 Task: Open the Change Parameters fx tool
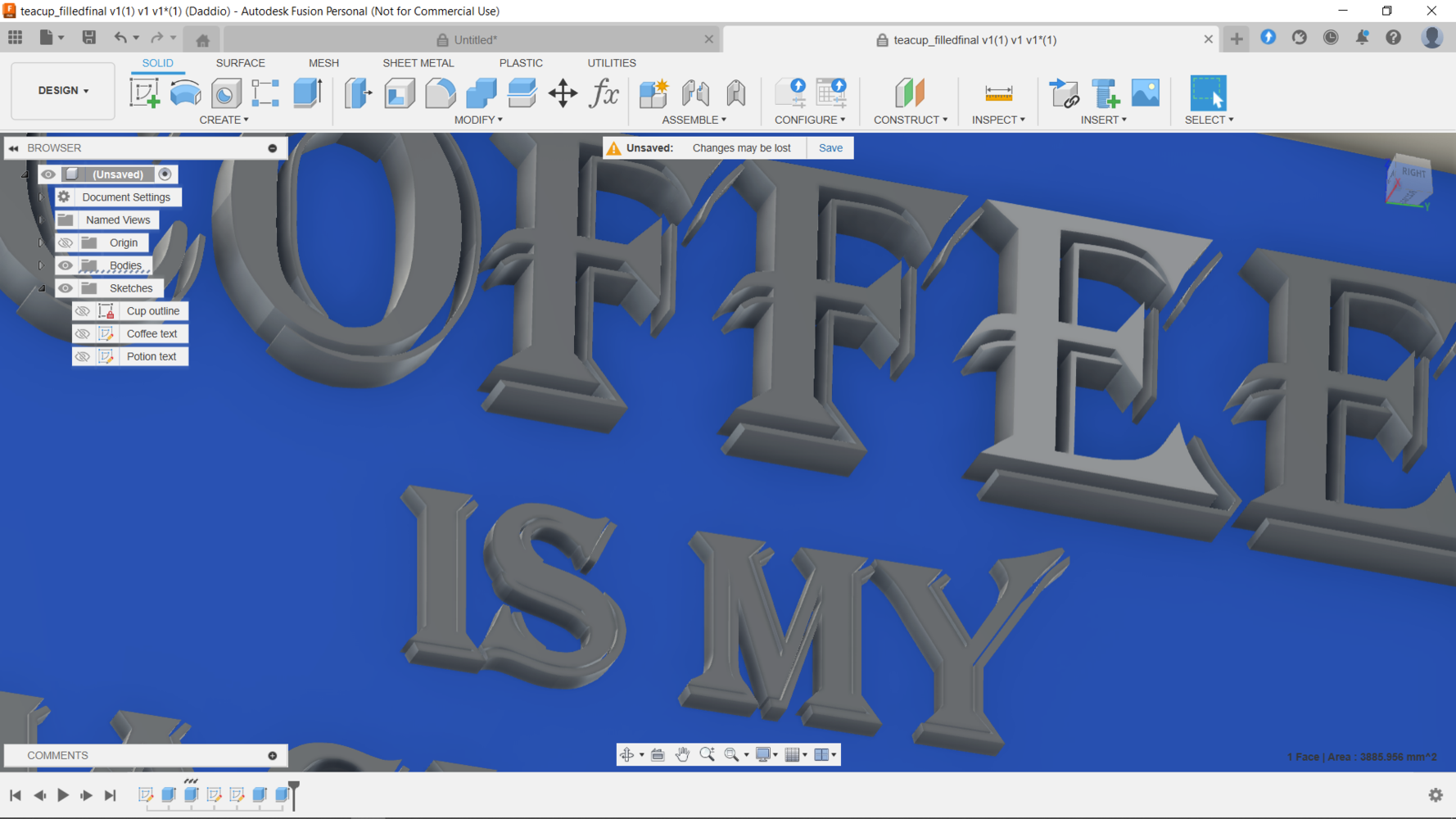604,93
